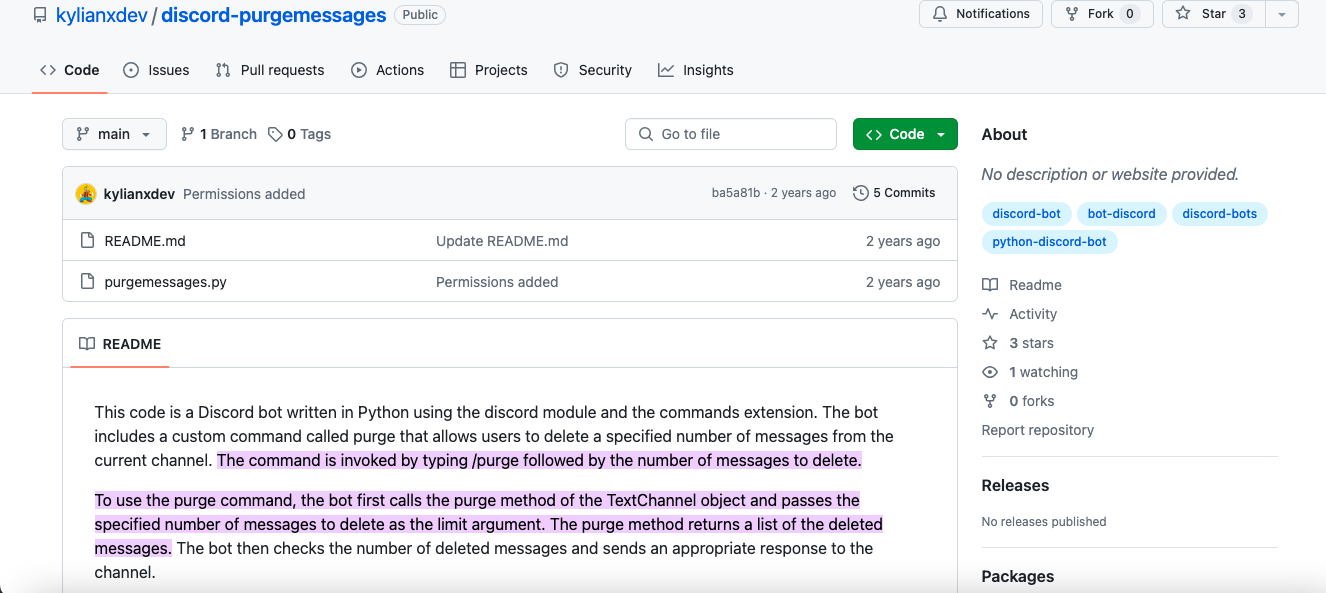
Task: Open the green Code dropdown button
Action: [905, 134]
